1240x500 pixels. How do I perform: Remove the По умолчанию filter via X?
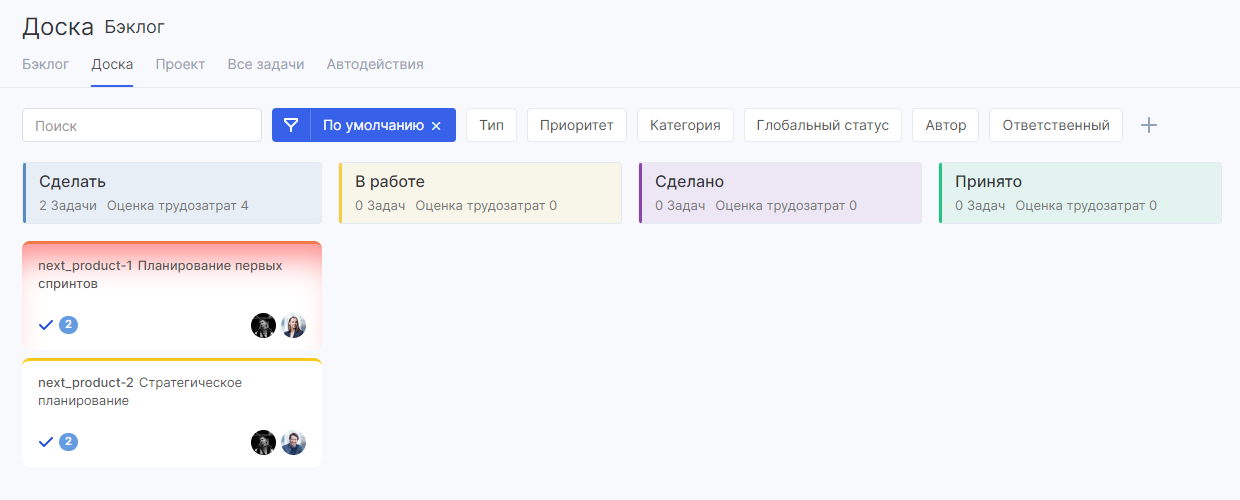pyautogui.click(x=436, y=126)
